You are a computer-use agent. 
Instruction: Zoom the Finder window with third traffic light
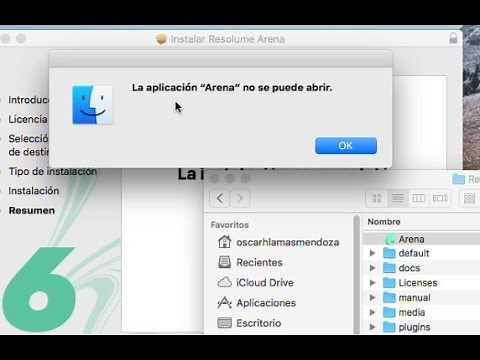click(246, 179)
